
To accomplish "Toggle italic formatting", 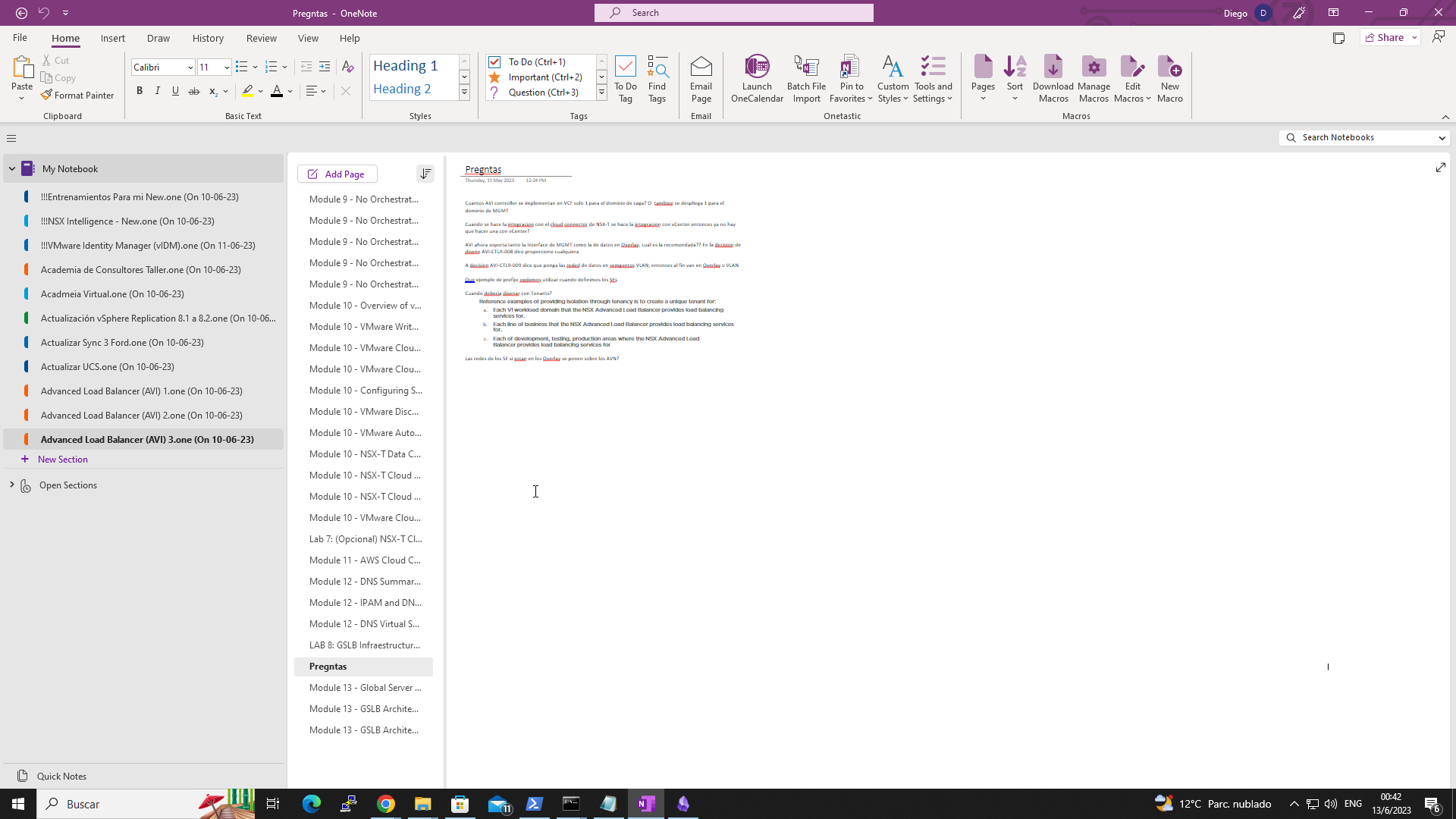I will pyautogui.click(x=158, y=91).
